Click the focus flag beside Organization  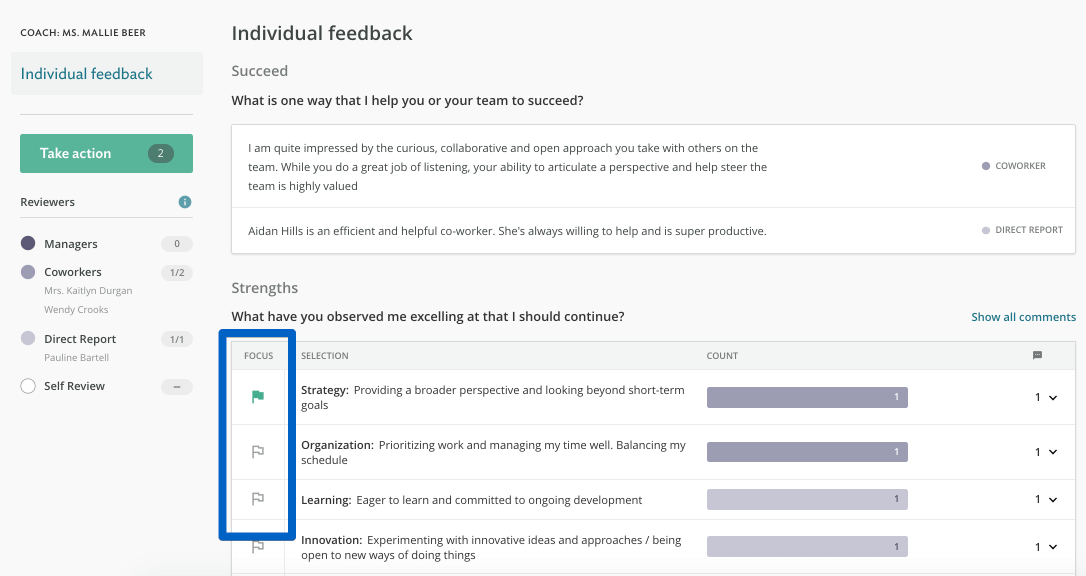click(x=260, y=451)
